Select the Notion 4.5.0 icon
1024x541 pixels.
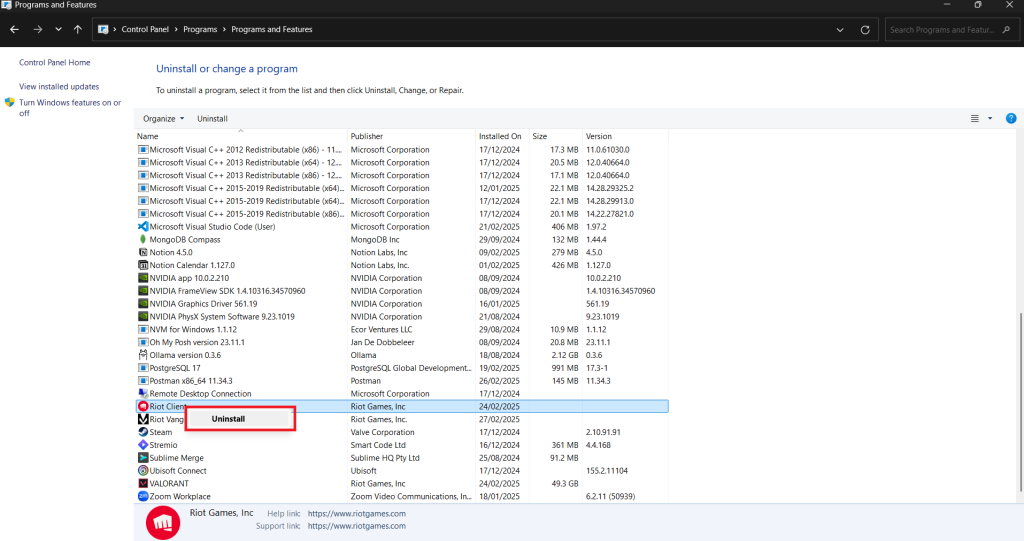143,252
